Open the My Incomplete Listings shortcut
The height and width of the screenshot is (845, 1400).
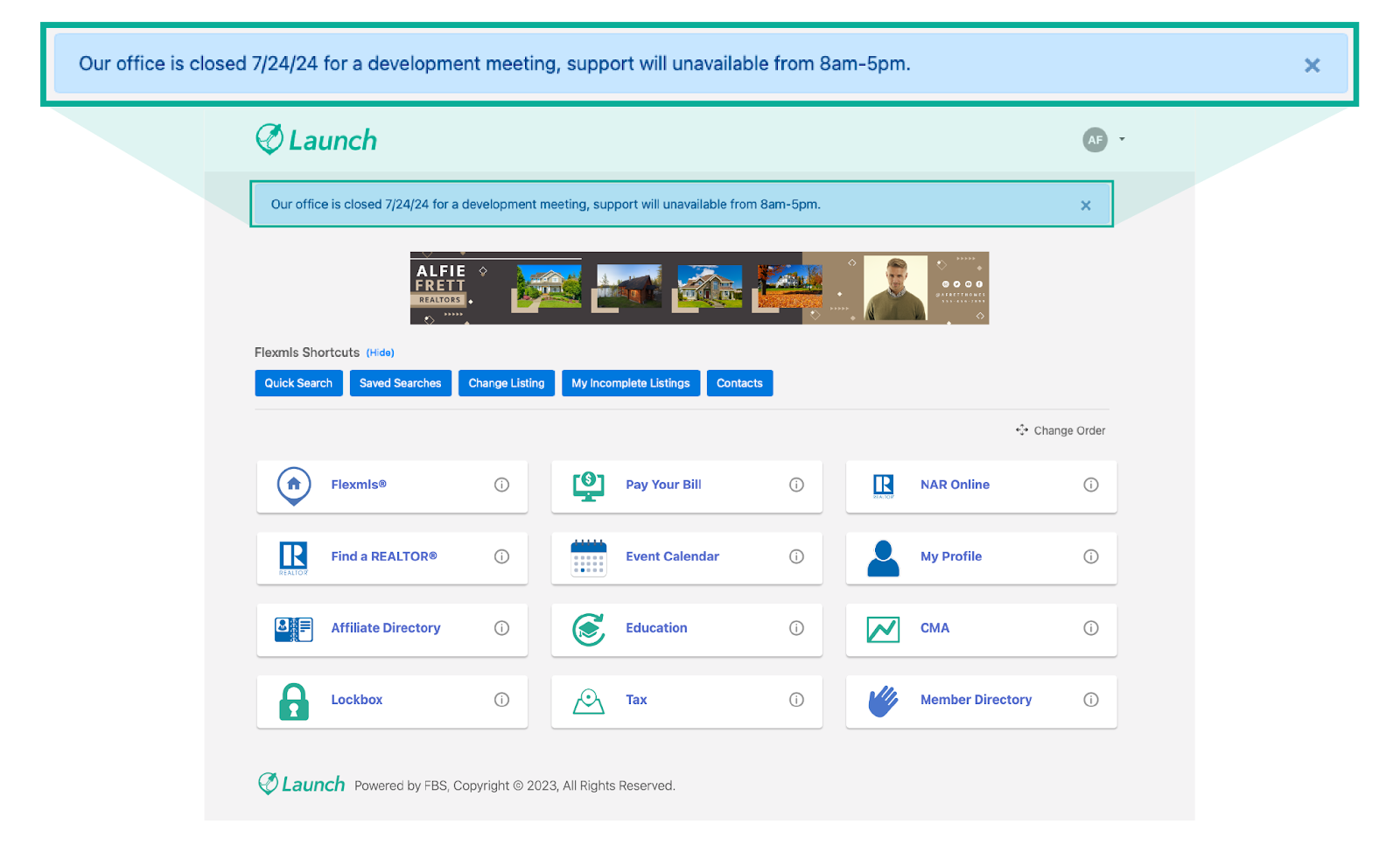630,383
